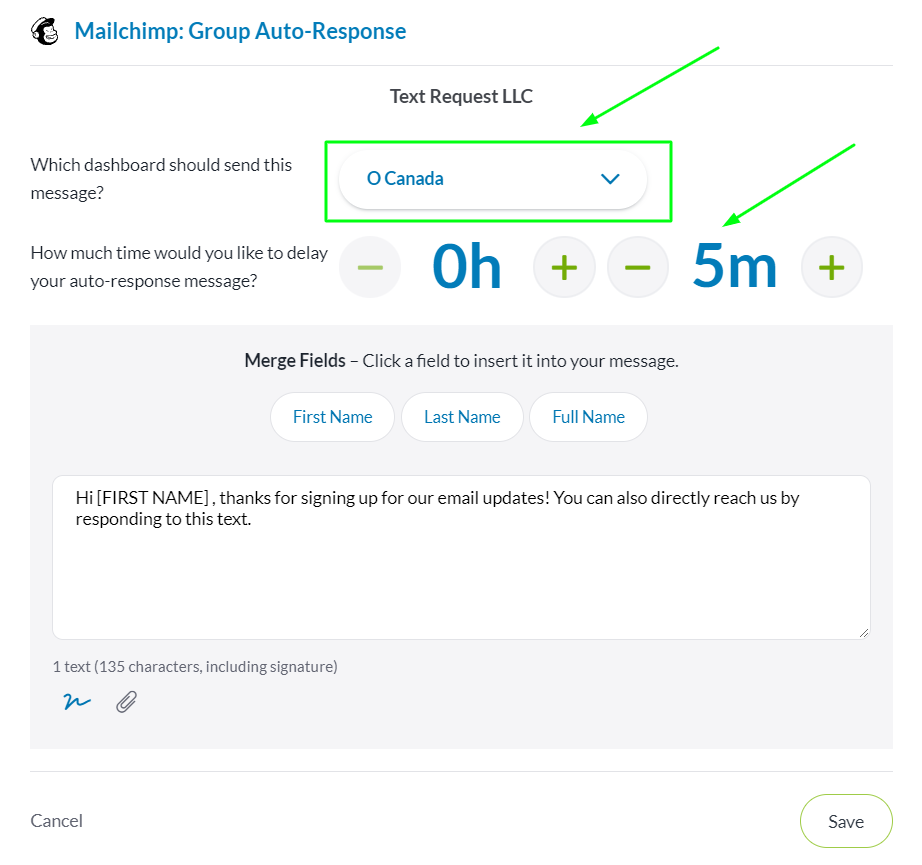Decrease hours with the minus button
Image resolution: width=922 pixels, height=865 pixels.
pyautogui.click(x=370, y=268)
